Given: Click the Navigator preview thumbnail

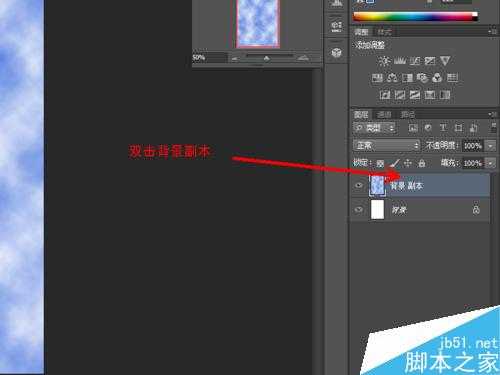Looking at the screenshot, I should pos(257,23).
